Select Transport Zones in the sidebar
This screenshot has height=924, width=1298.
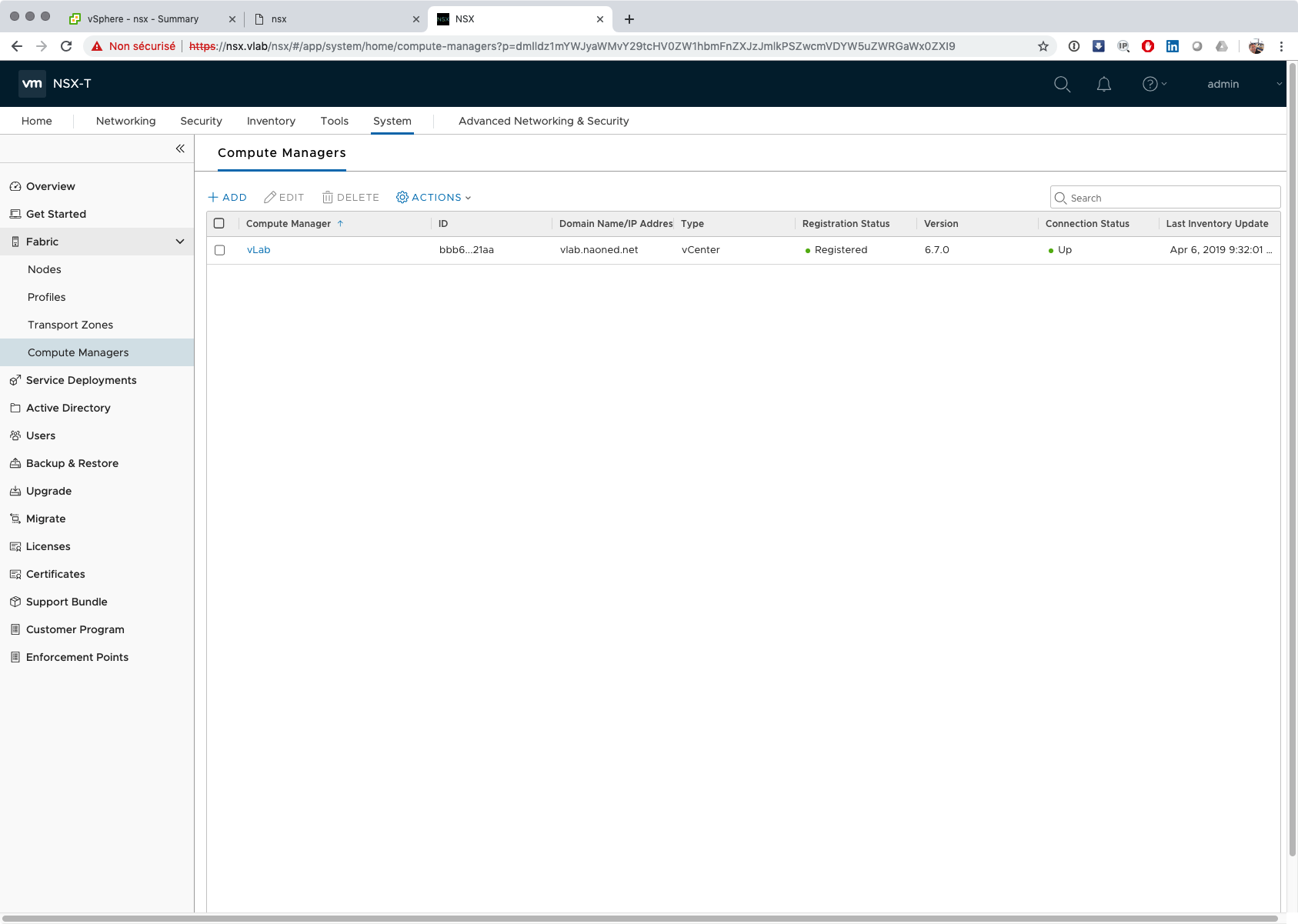pos(70,325)
